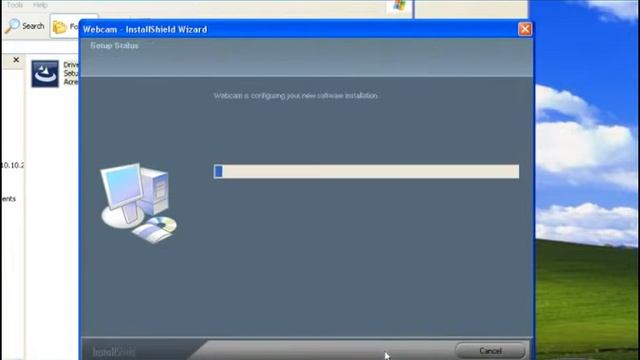The height and width of the screenshot is (360, 640).
Task: Open the Help menu in Explorer
Action: (x=40, y=5)
